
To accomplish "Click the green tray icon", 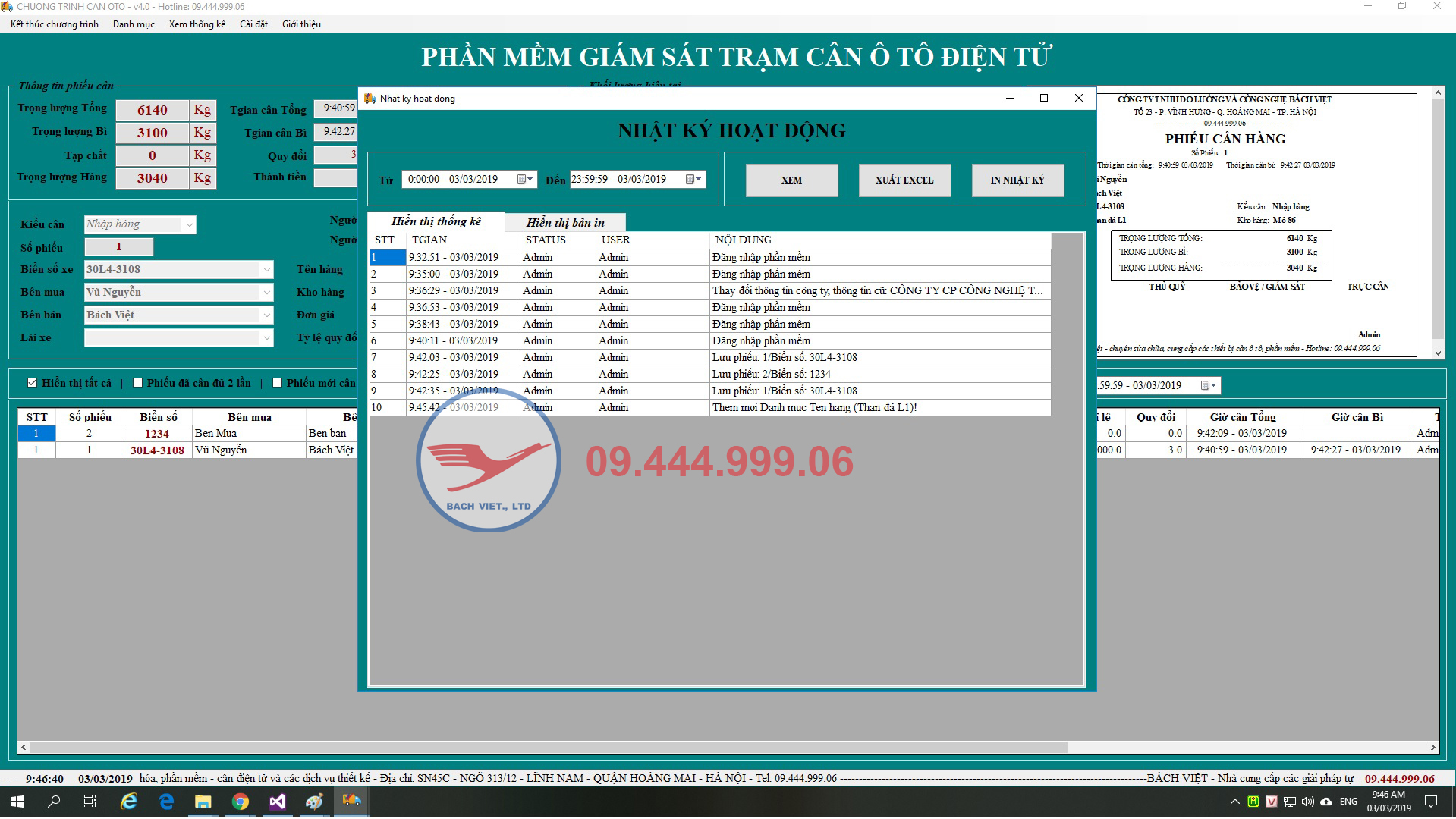I will point(1253,802).
